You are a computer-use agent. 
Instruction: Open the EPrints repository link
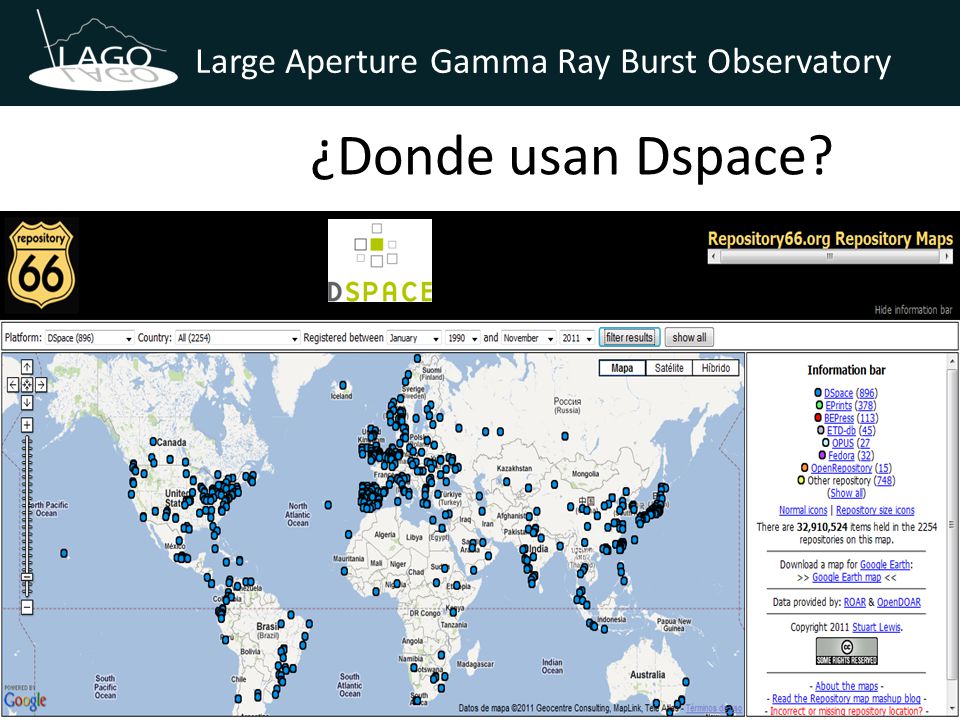[838, 405]
